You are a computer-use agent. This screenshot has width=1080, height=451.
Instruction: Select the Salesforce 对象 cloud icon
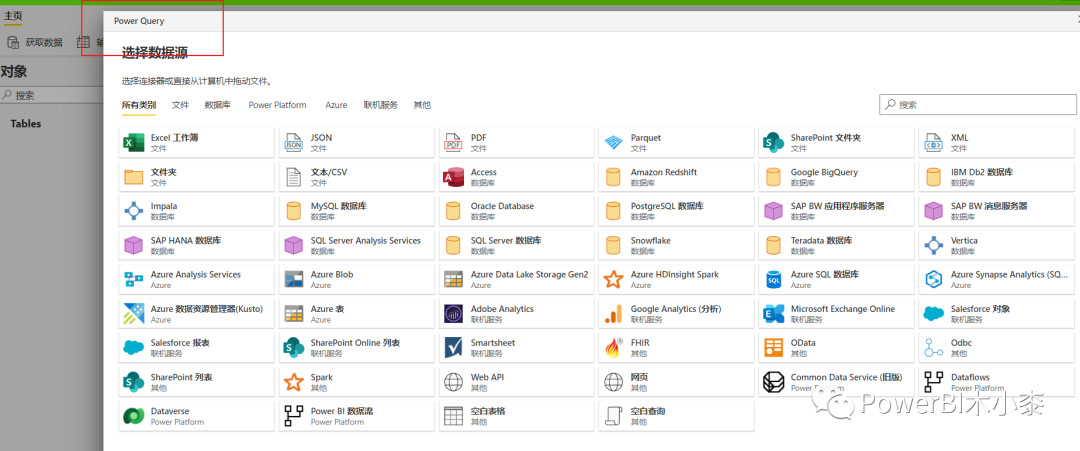[933, 313]
